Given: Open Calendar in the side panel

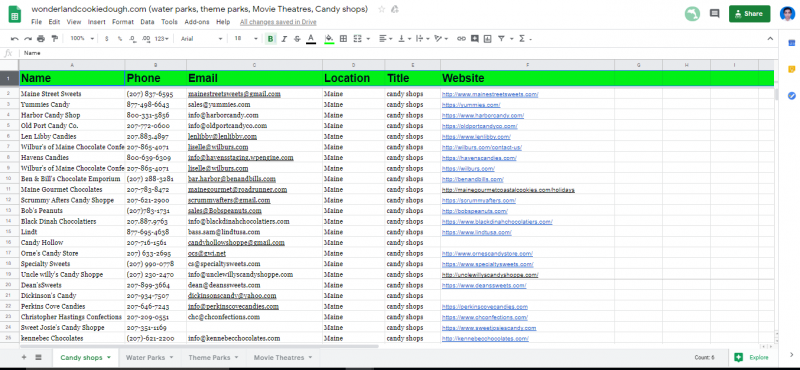Looking at the screenshot, I should (x=791, y=43).
